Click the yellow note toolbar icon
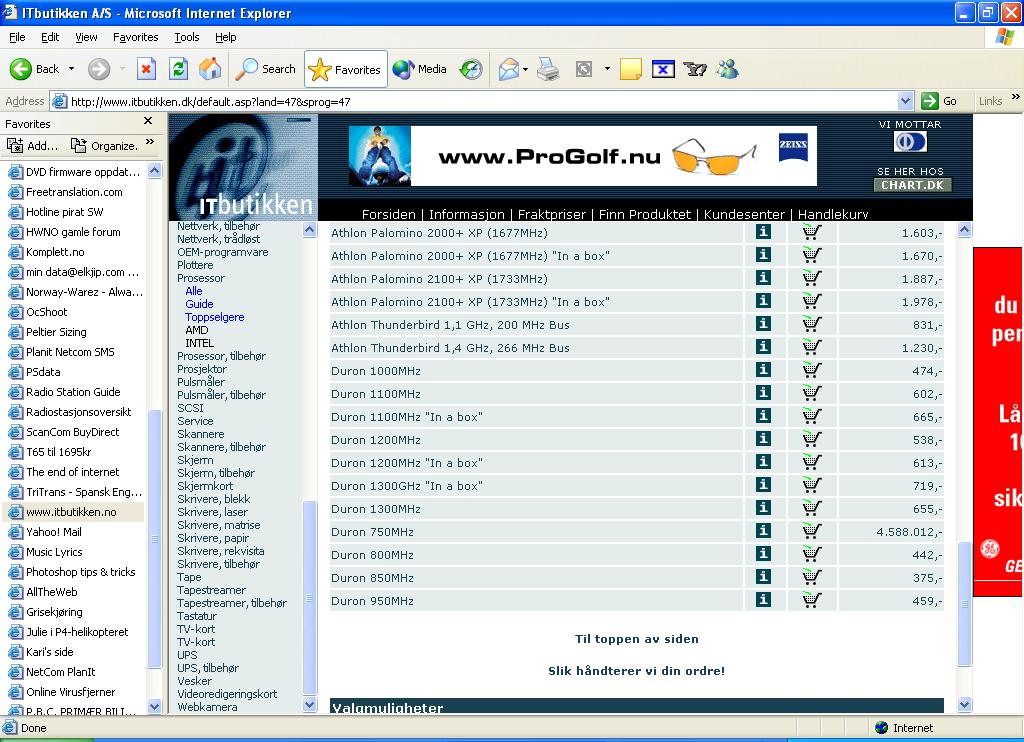The height and width of the screenshot is (742, 1024). tap(630, 69)
